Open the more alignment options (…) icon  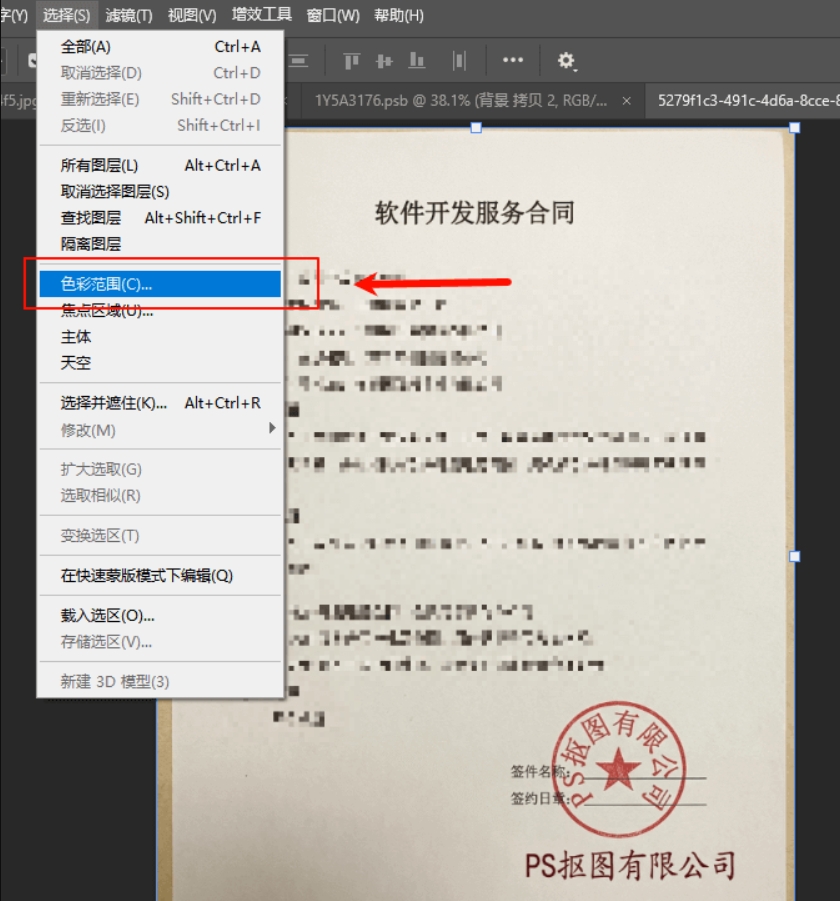[513, 61]
